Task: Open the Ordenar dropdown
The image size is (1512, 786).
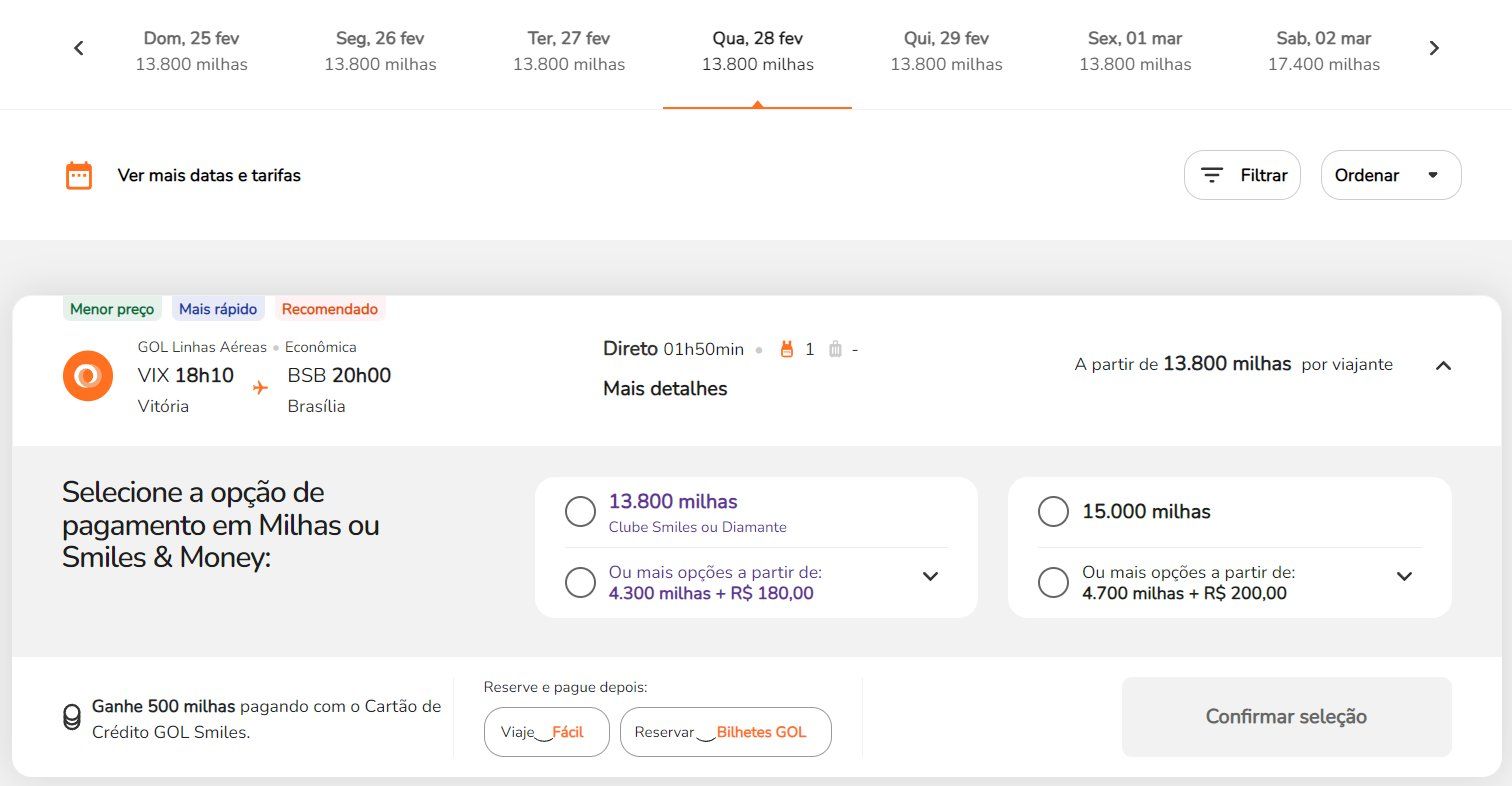Action: pyautogui.click(x=1391, y=175)
